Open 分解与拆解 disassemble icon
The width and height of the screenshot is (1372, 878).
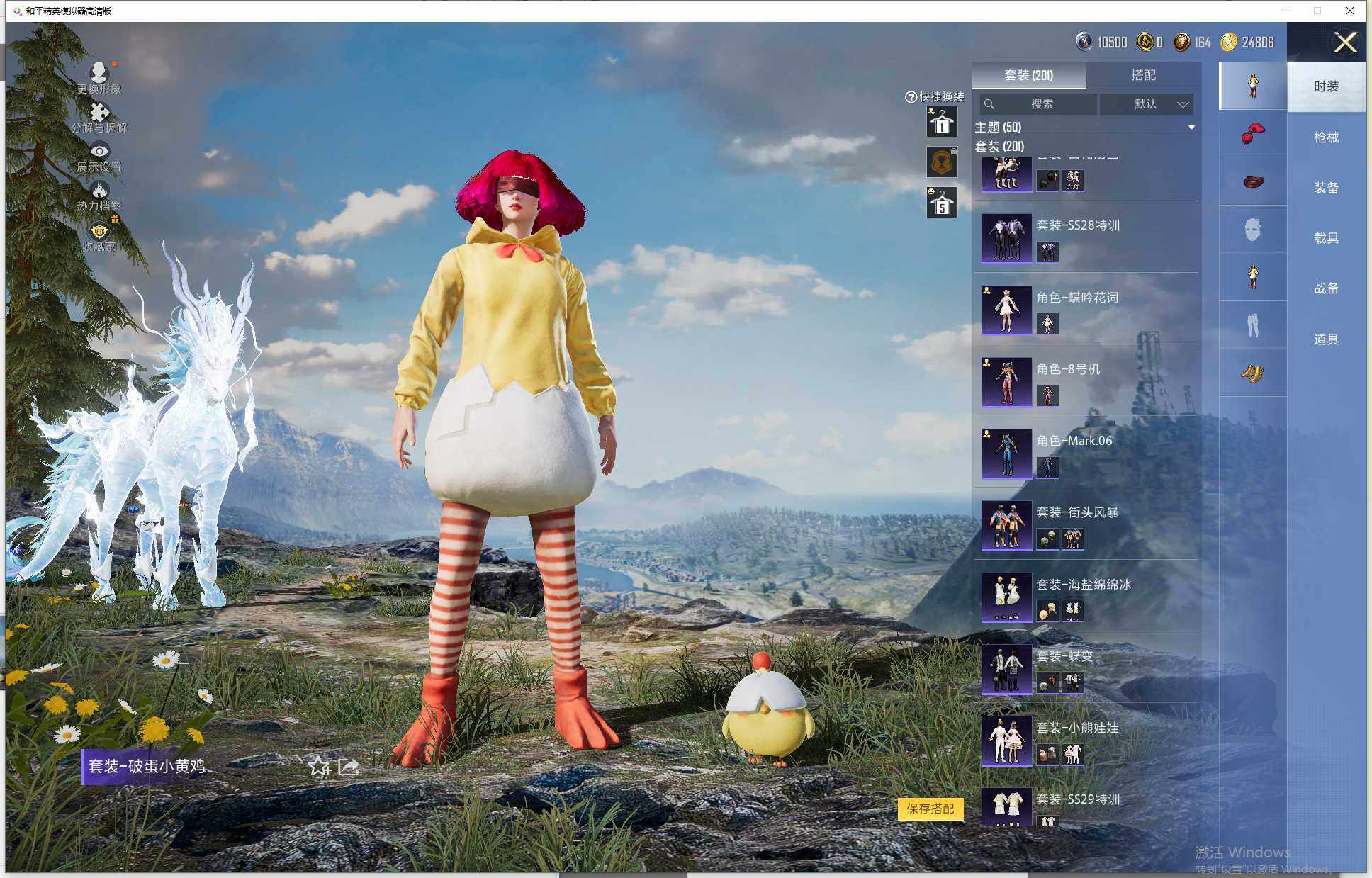click(x=99, y=112)
